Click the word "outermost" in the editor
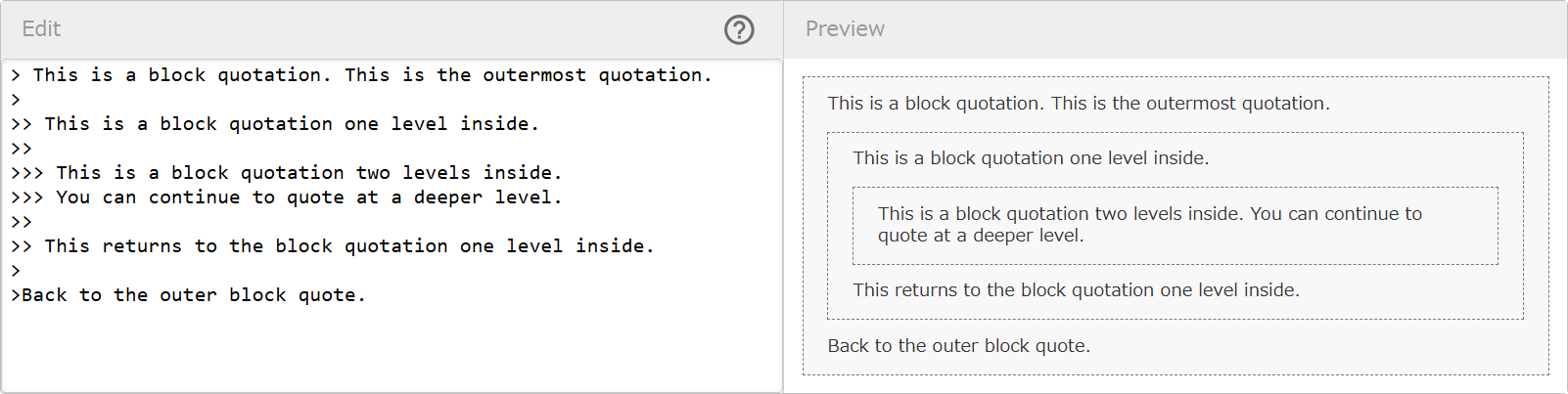 tap(534, 75)
